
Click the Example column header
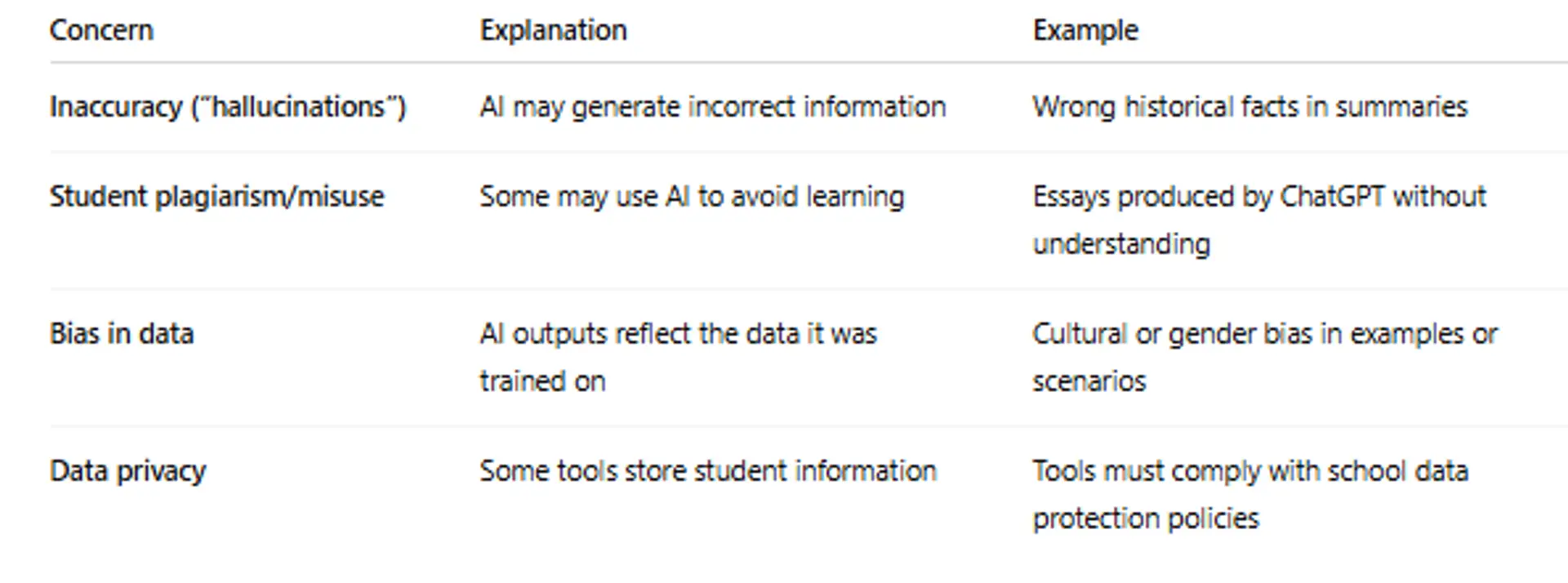pos(1085,30)
